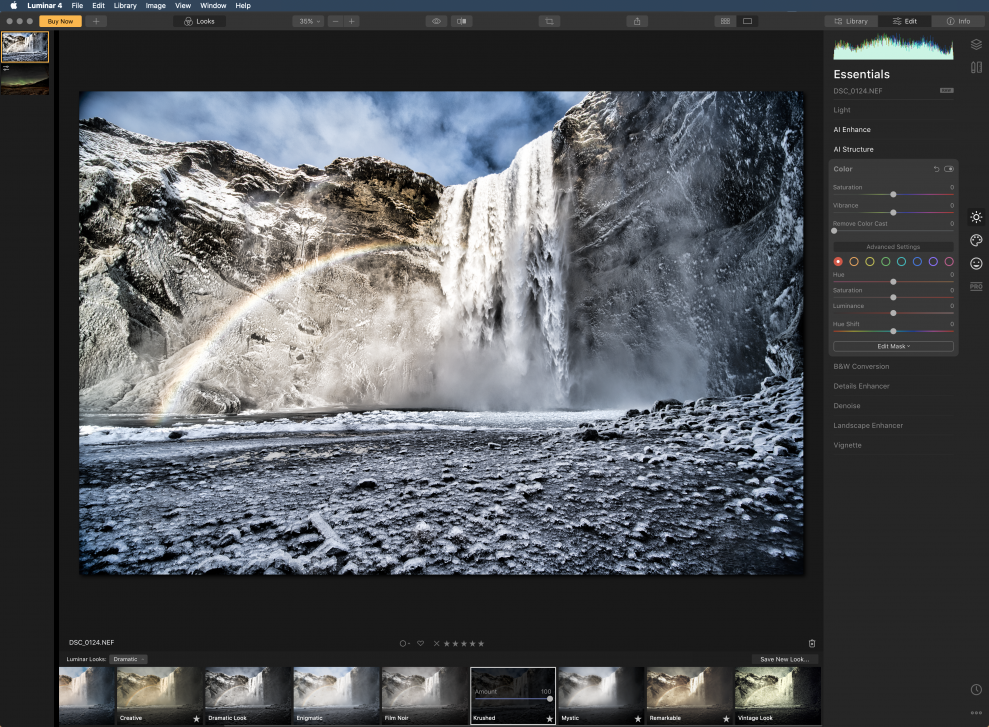Open the Canvas tools icon
This screenshot has width=989, height=727.
click(x=976, y=68)
